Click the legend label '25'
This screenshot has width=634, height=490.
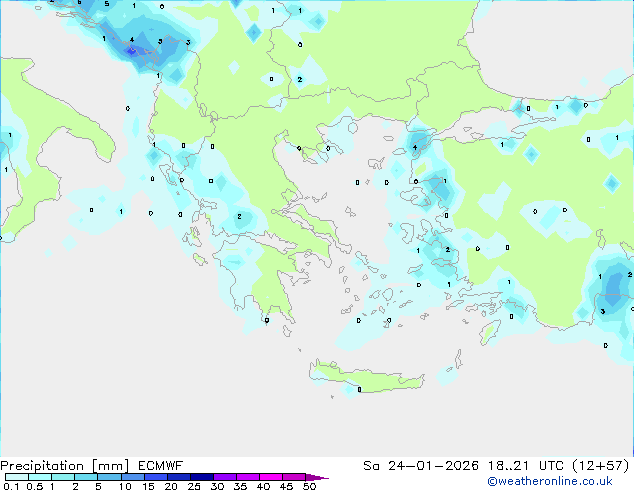(194, 486)
